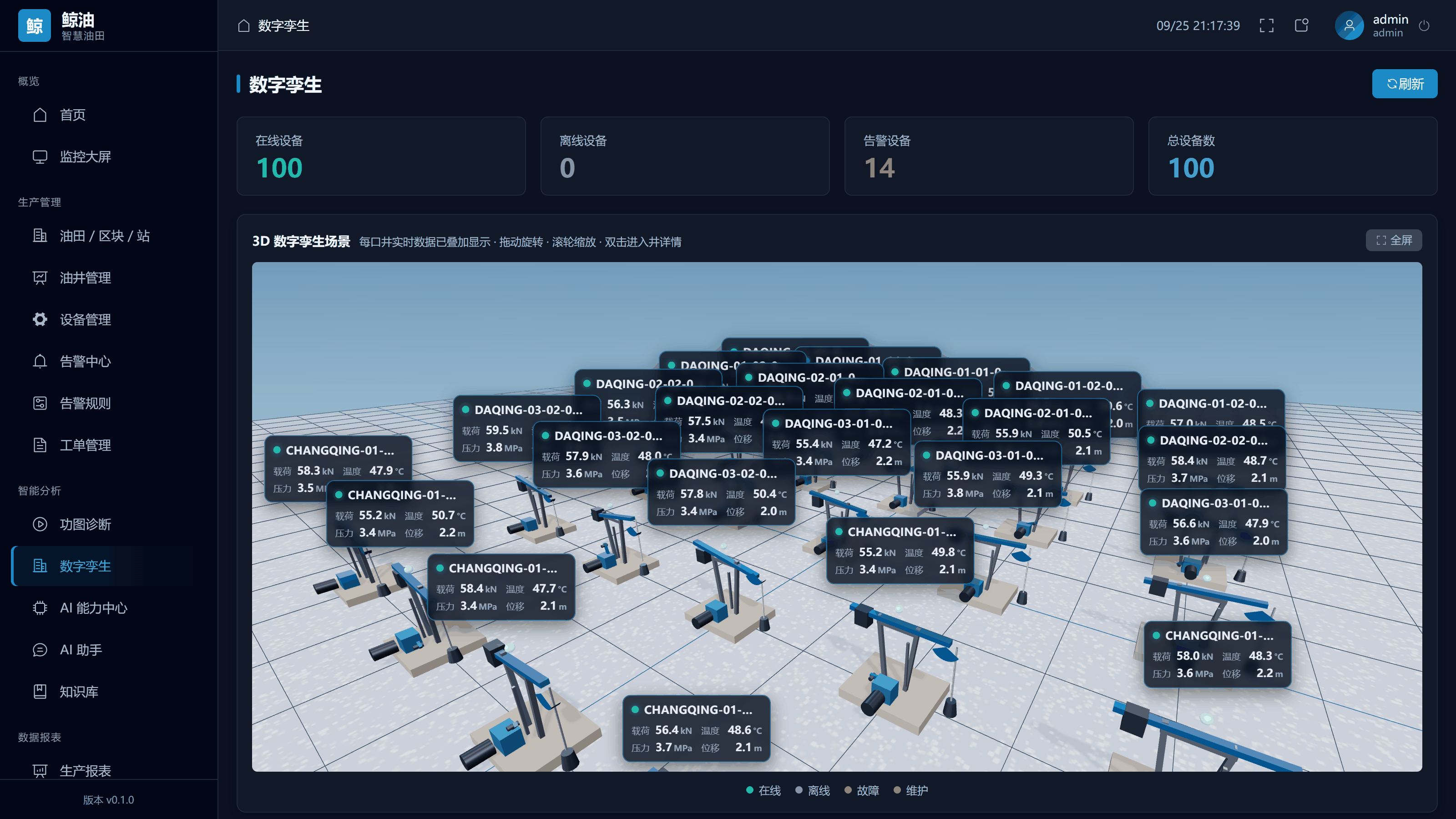
Task: Click the 故障 legend entry
Action: pyautogui.click(x=862, y=790)
